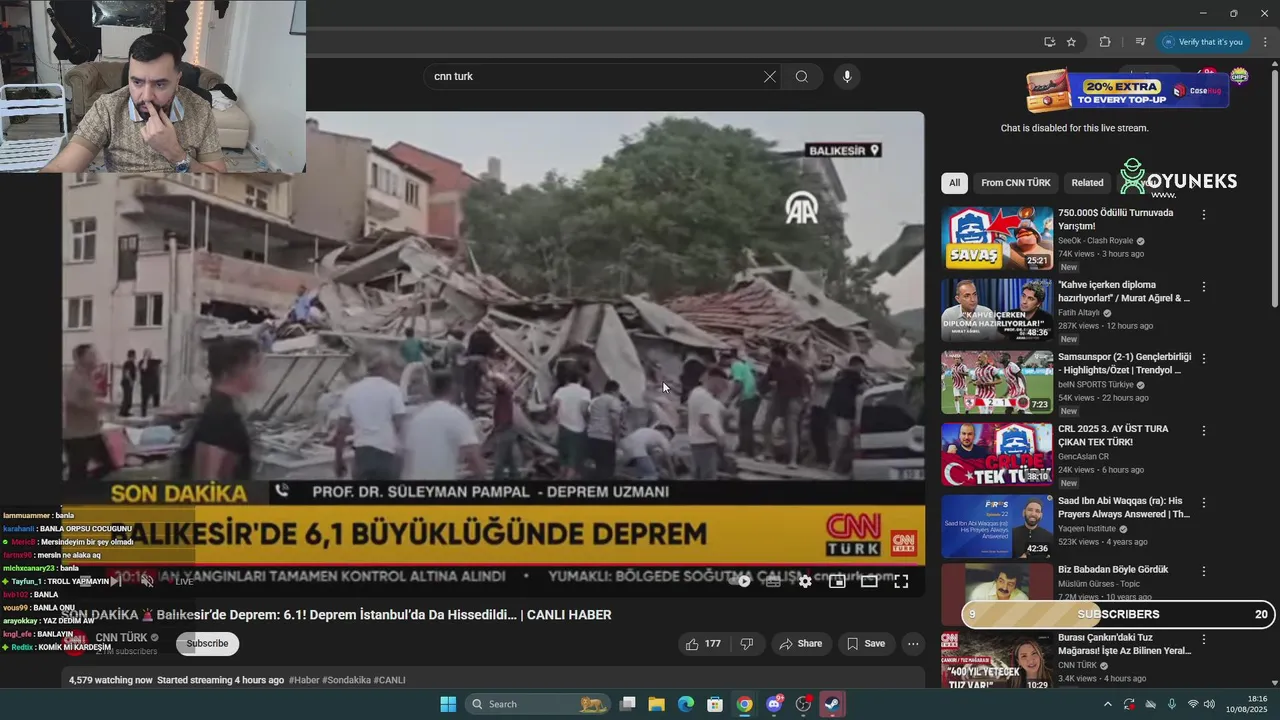The width and height of the screenshot is (1280, 720).
Task: Open options for 'Burası Çankırı'daki Tuz Mağarası'
Action: [x=1204, y=639]
